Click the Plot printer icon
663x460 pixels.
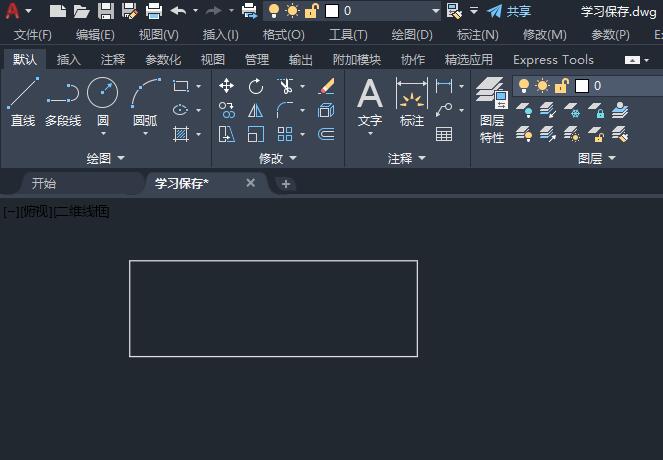pos(154,11)
